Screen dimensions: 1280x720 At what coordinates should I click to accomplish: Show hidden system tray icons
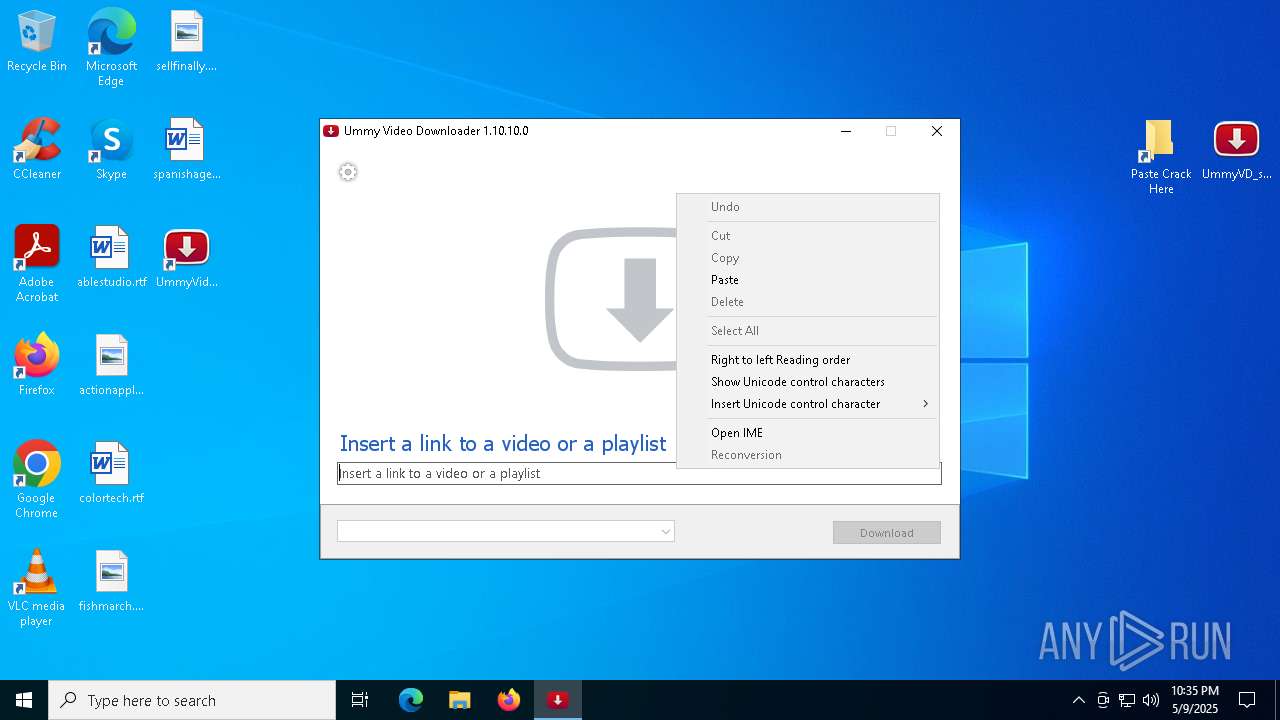[1078, 700]
